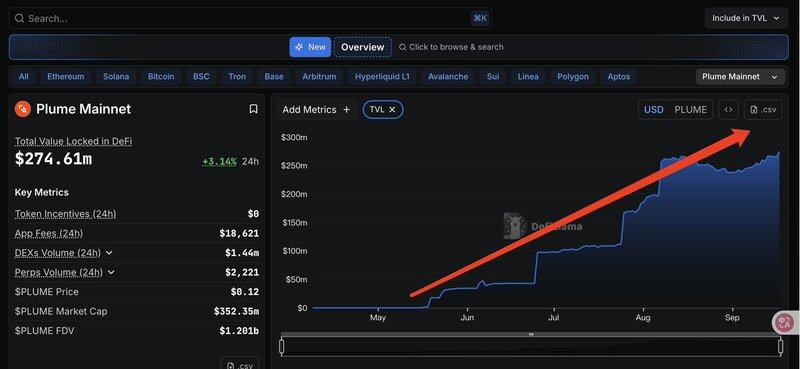800x369 pixels.
Task: Remove the TVL metric chip
Action: point(392,109)
